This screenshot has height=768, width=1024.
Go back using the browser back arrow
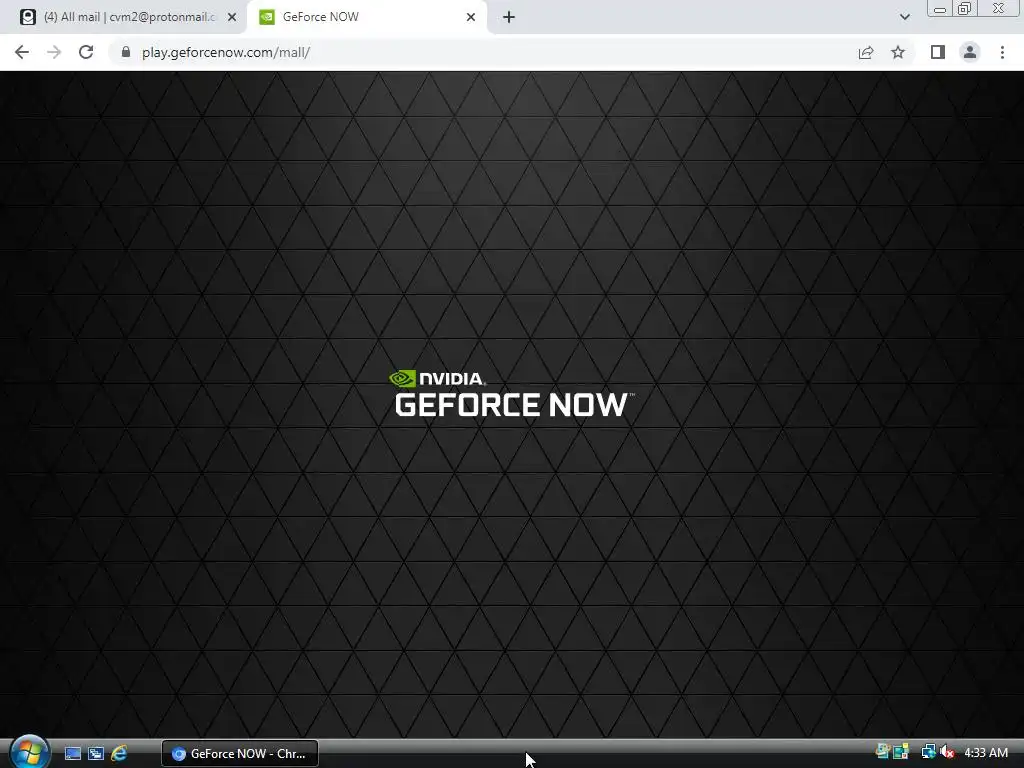[x=22, y=52]
